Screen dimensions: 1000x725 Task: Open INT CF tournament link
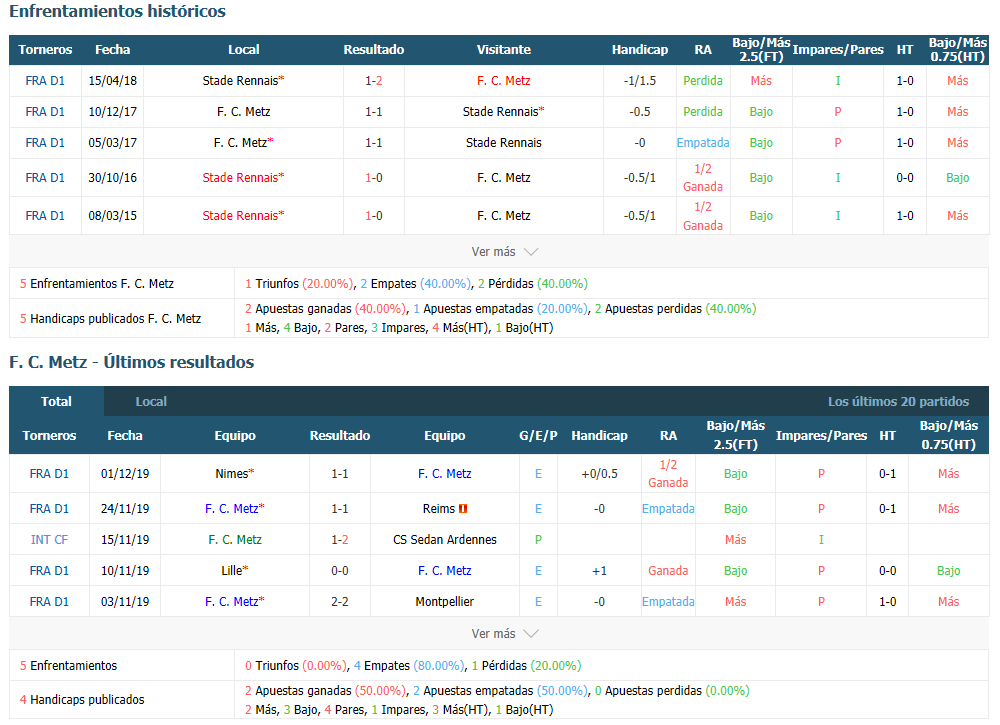click(49, 539)
